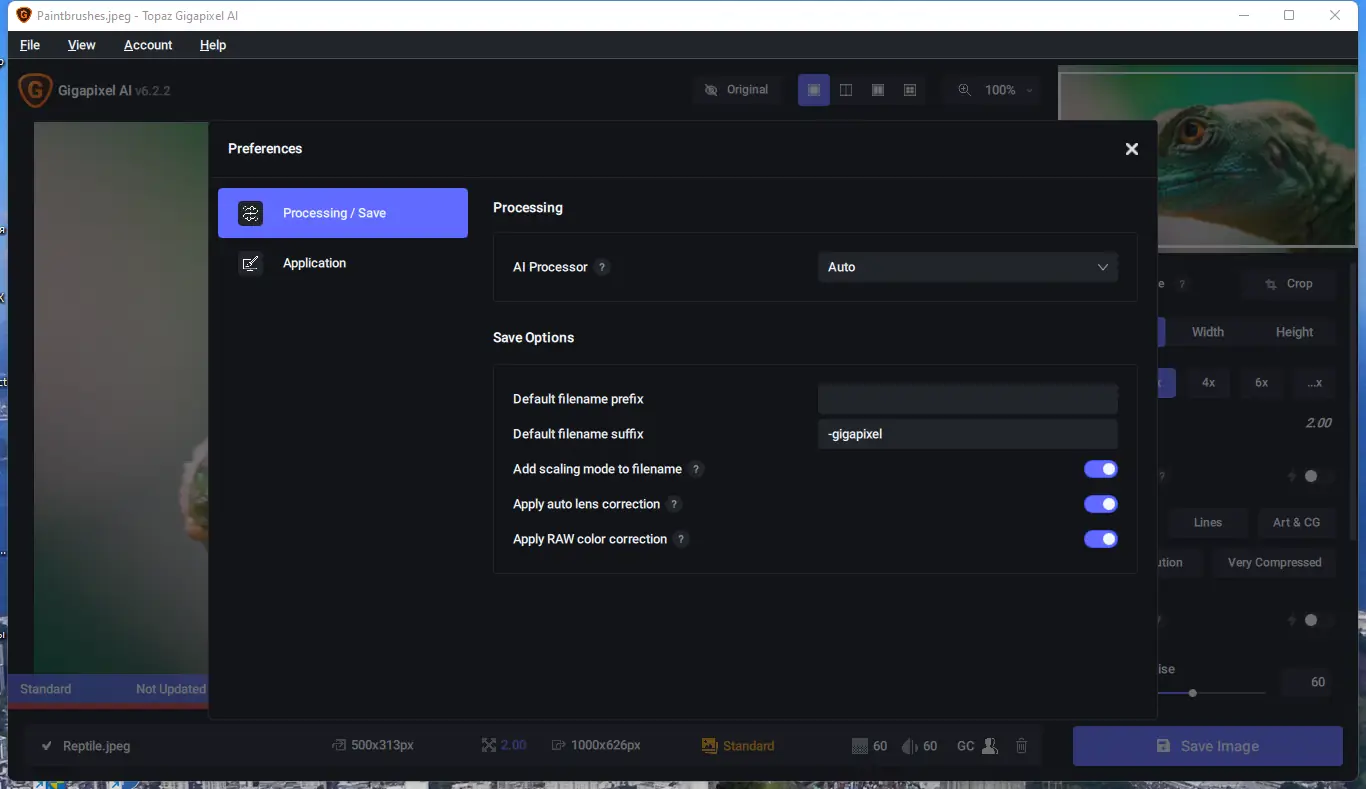This screenshot has width=1366, height=789.
Task: Click the Default filename prefix field
Action: [x=968, y=399]
